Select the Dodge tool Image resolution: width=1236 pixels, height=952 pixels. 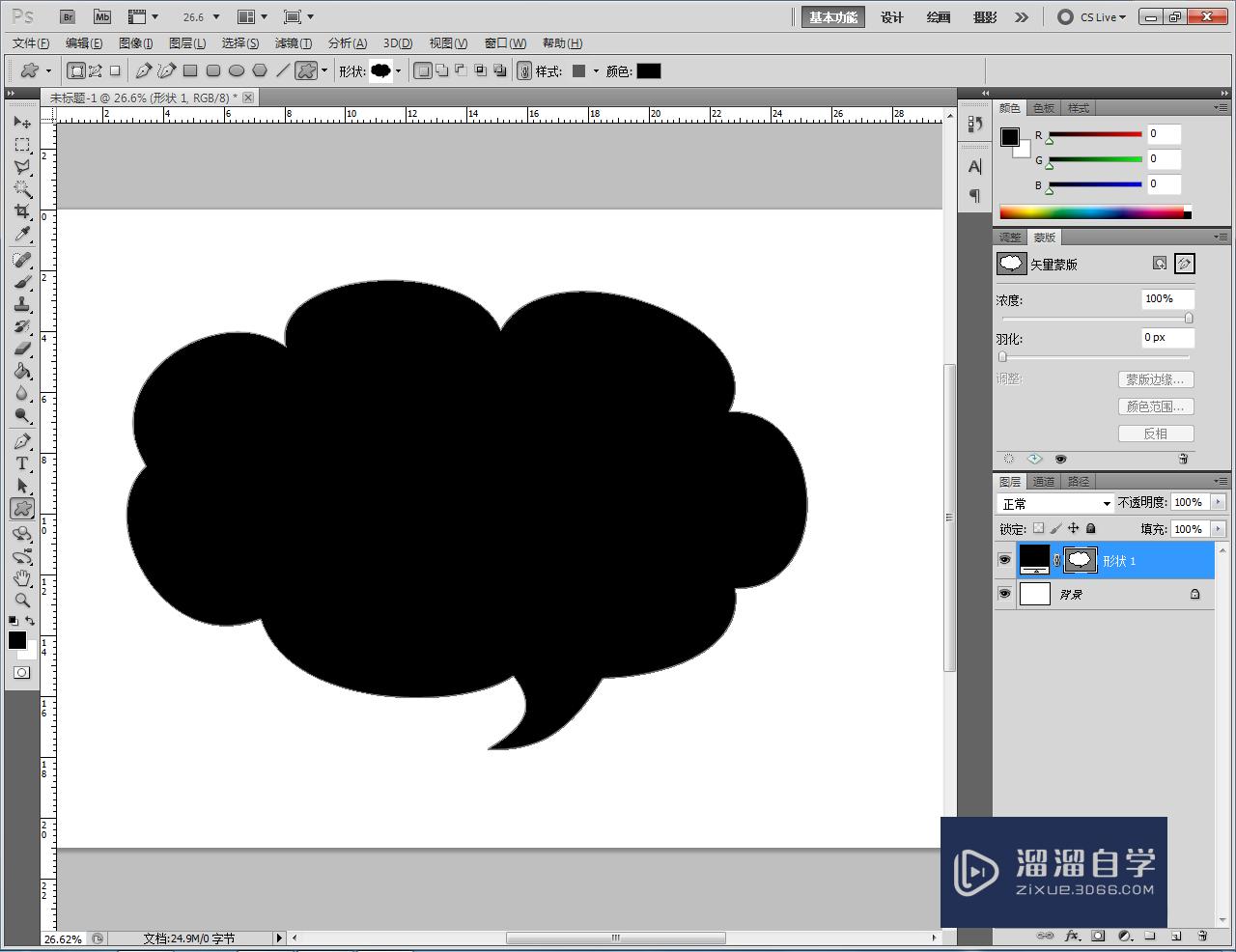[22, 416]
